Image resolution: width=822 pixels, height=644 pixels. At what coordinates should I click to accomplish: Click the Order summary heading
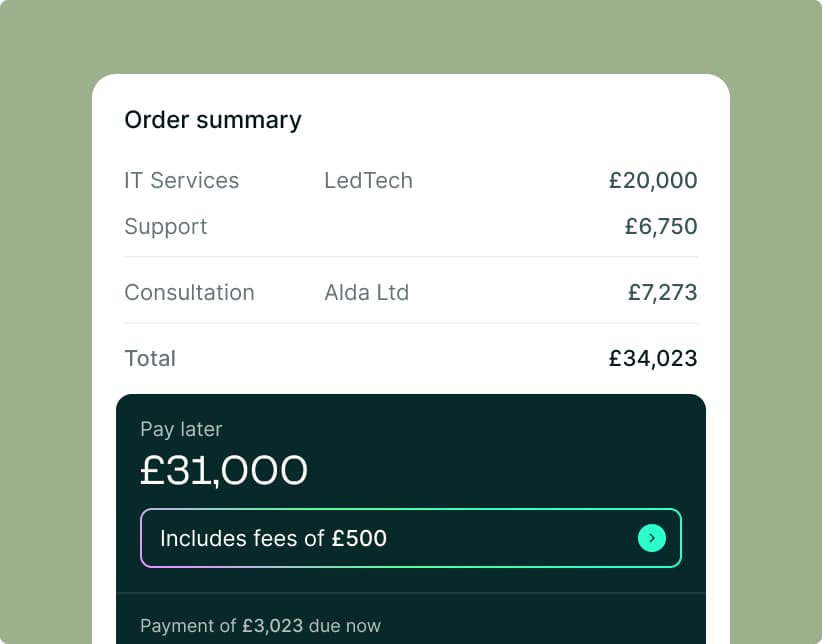(x=213, y=120)
